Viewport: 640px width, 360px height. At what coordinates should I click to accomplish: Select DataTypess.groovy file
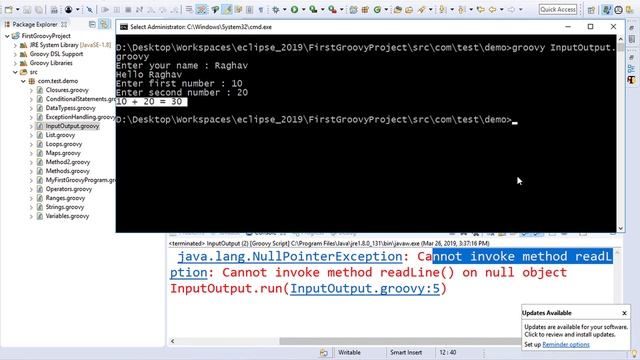tap(70, 108)
